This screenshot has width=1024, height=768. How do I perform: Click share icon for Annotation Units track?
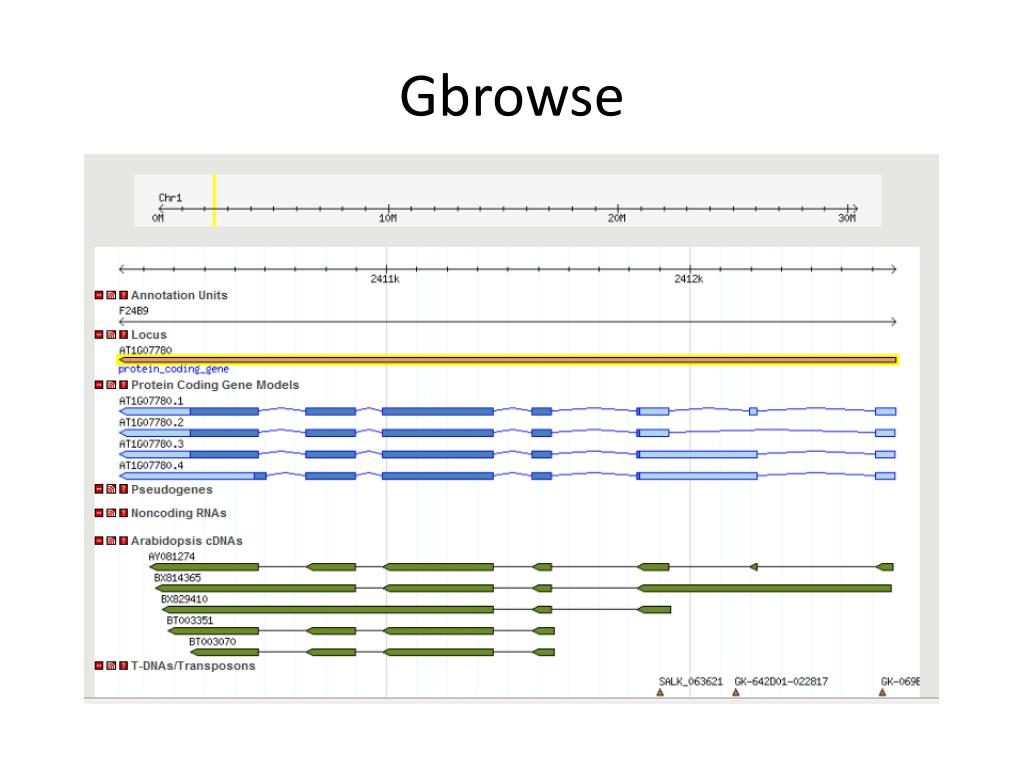point(111,295)
